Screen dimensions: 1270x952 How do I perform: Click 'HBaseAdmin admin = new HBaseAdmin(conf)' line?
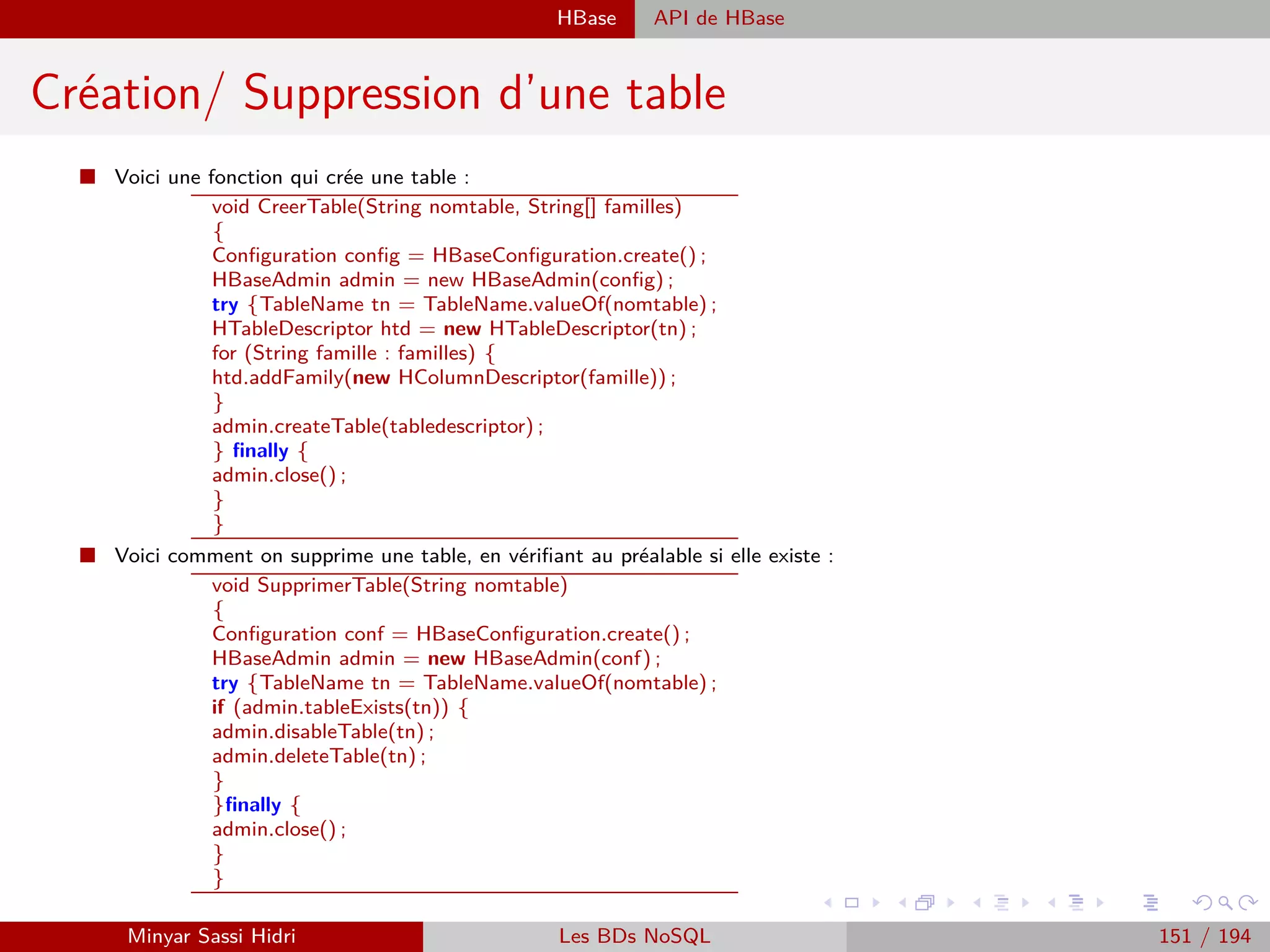436,658
